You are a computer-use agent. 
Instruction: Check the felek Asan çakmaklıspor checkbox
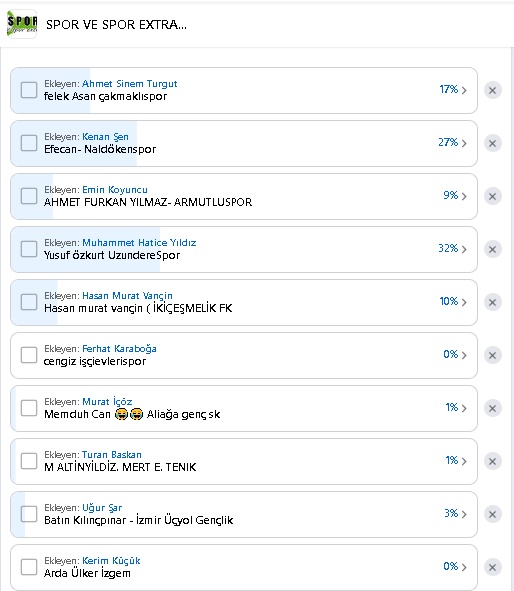click(x=29, y=90)
